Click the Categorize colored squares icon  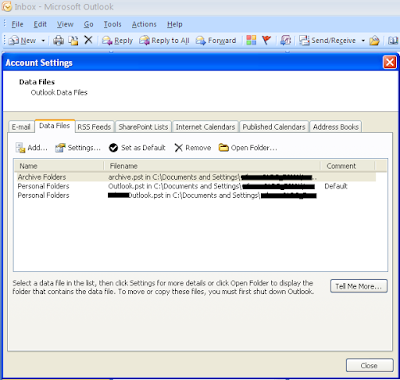tap(251, 40)
